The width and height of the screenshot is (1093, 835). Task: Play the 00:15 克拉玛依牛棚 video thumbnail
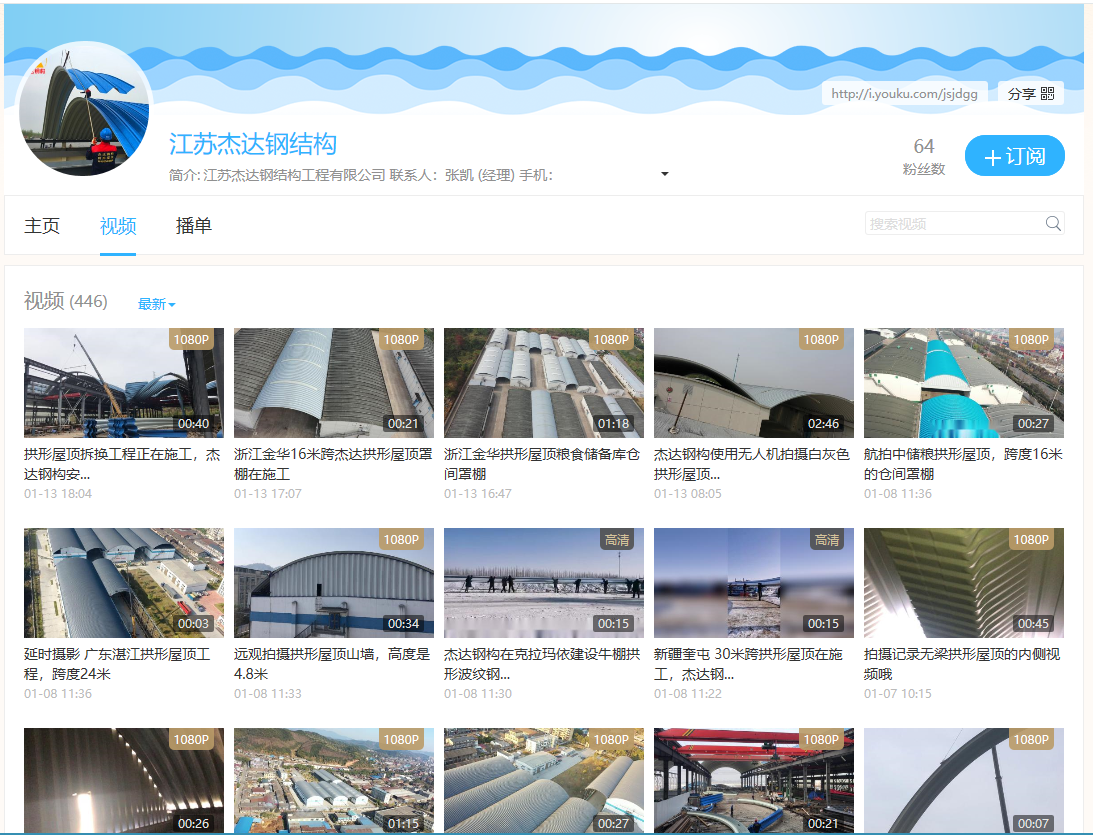click(x=544, y=583)
